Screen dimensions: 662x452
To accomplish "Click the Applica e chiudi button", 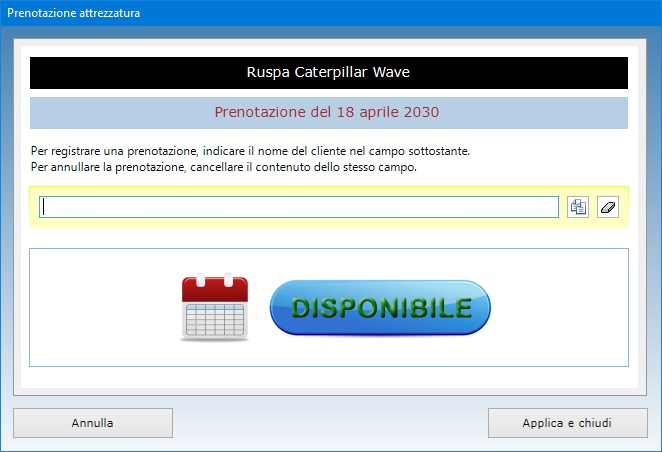I will [x=567, y=423].
